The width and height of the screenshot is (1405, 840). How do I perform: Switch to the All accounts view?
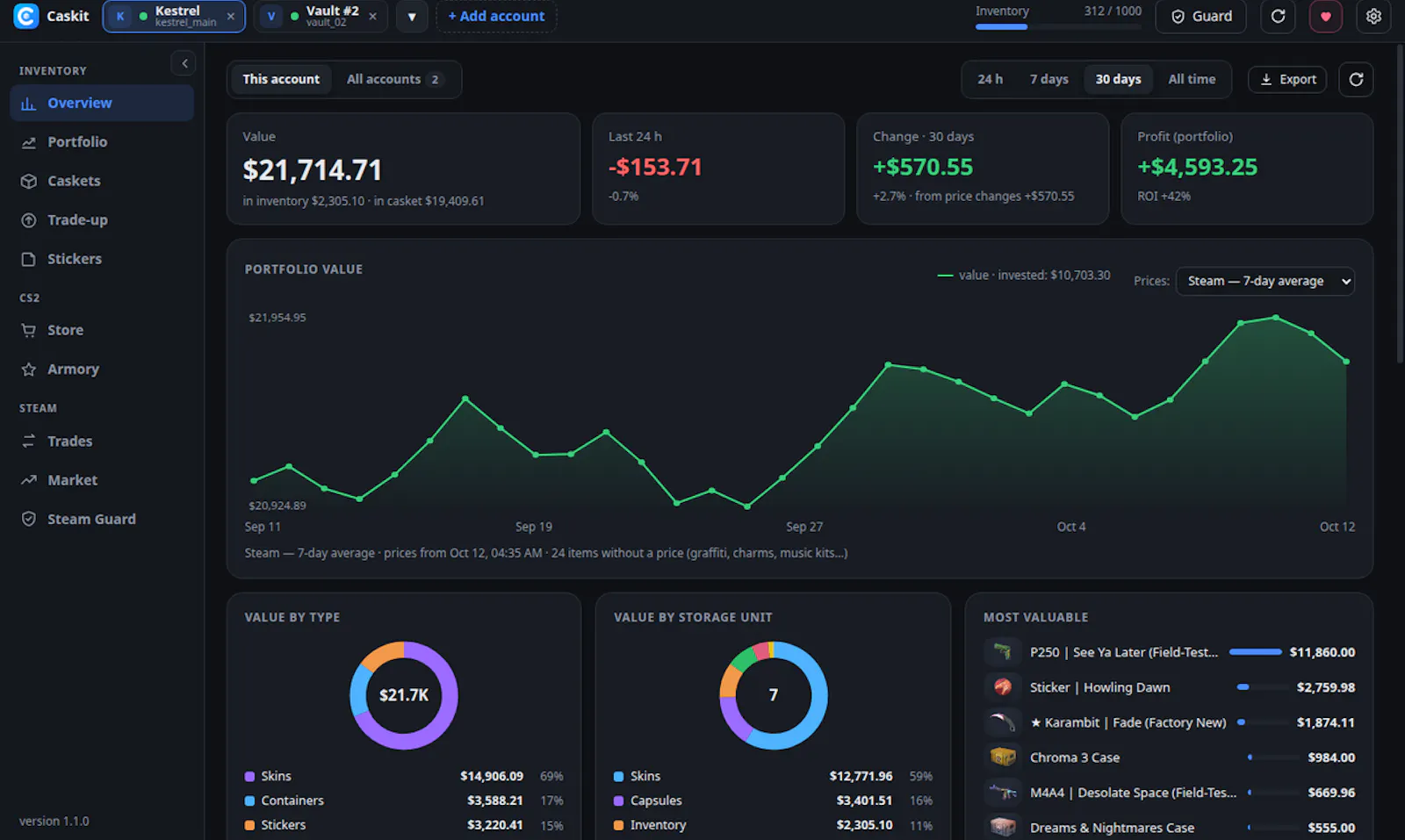click(x=394, y=79)
